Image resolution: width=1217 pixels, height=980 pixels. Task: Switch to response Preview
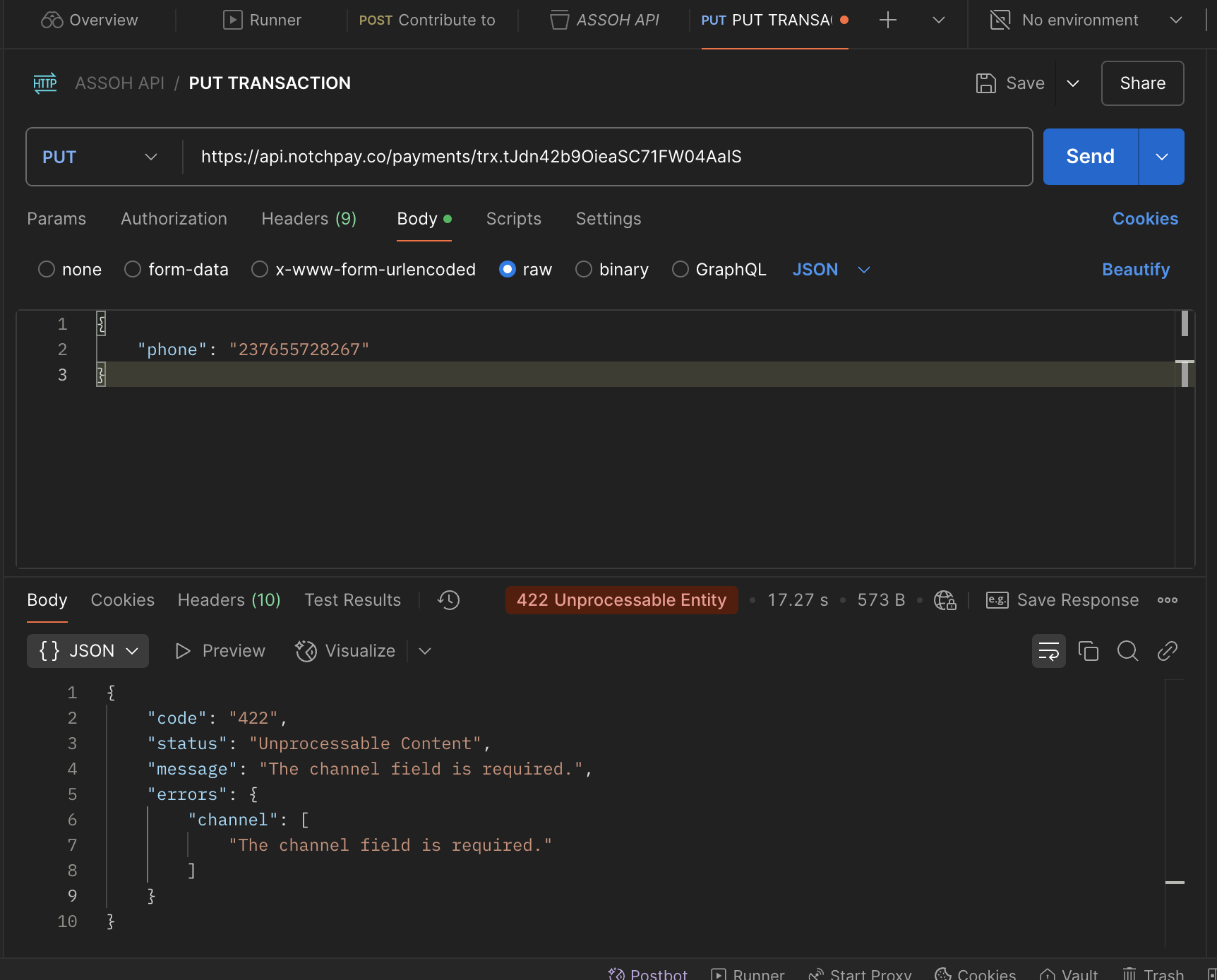(220, 651)
